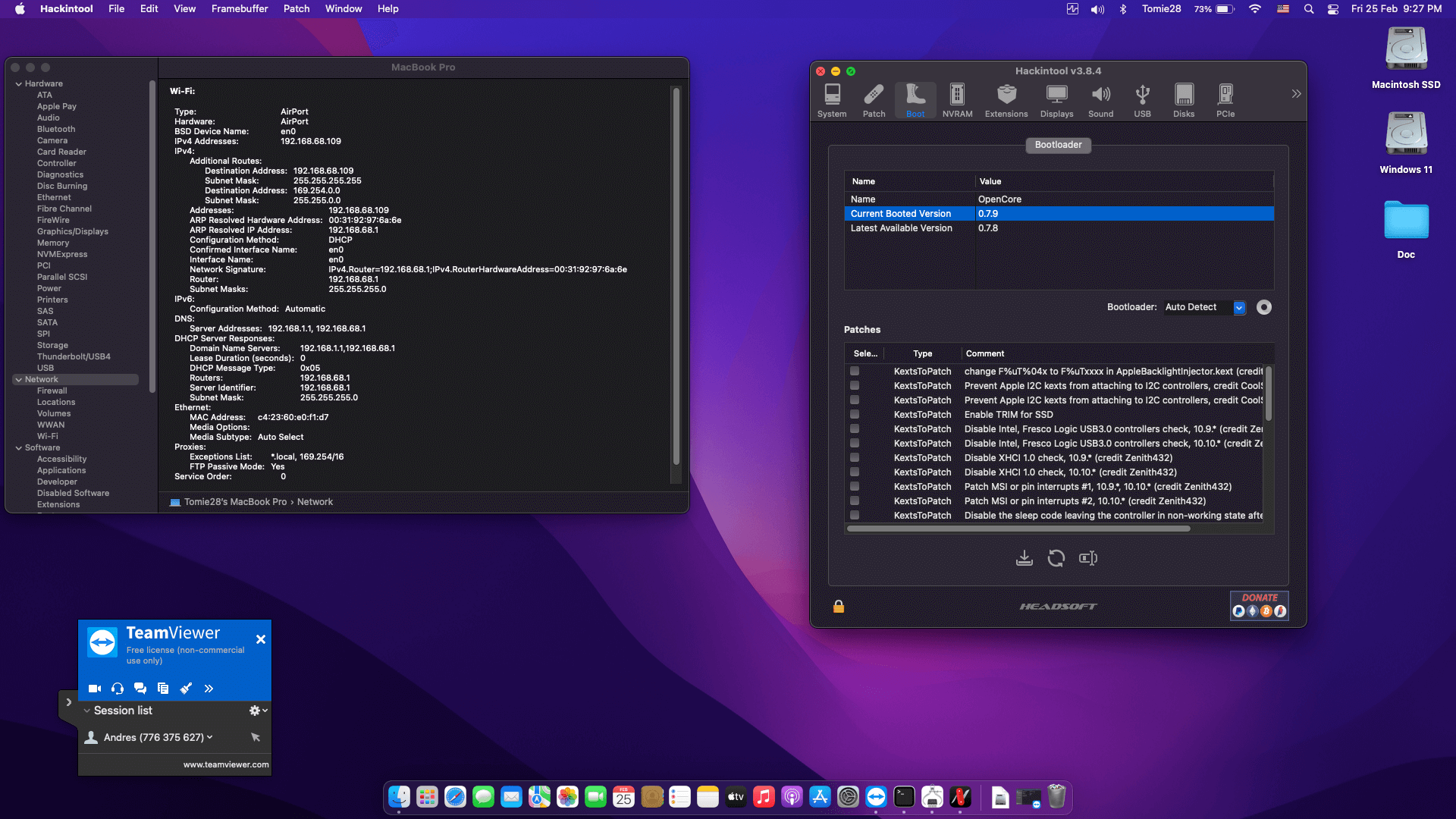The width and height of the screenshot is (1456, 819).
Task: Collapse the Hardware section in sidebar
Action: coord(19,84)
